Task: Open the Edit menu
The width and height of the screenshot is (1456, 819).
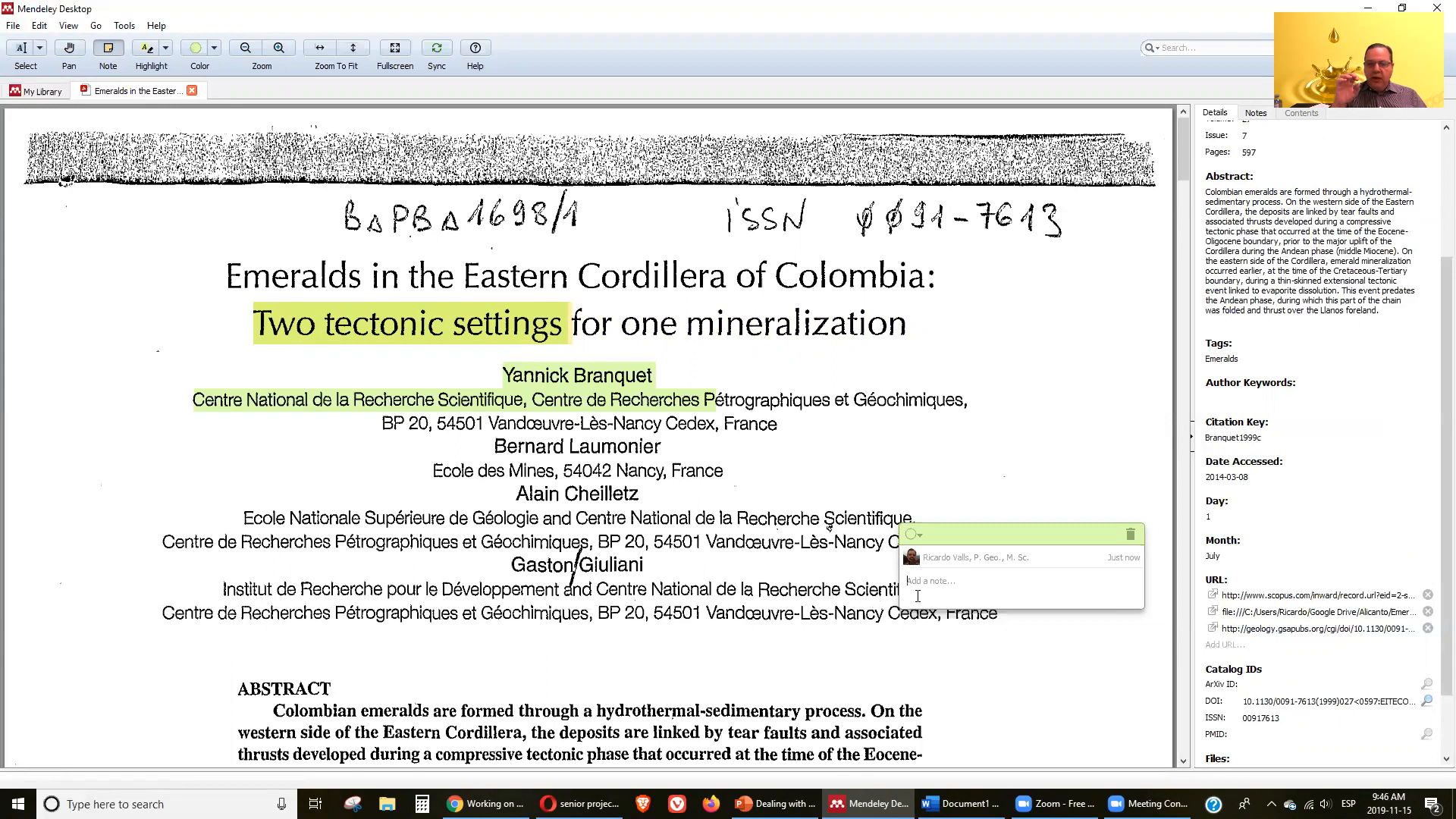Action: coord(39,26)
